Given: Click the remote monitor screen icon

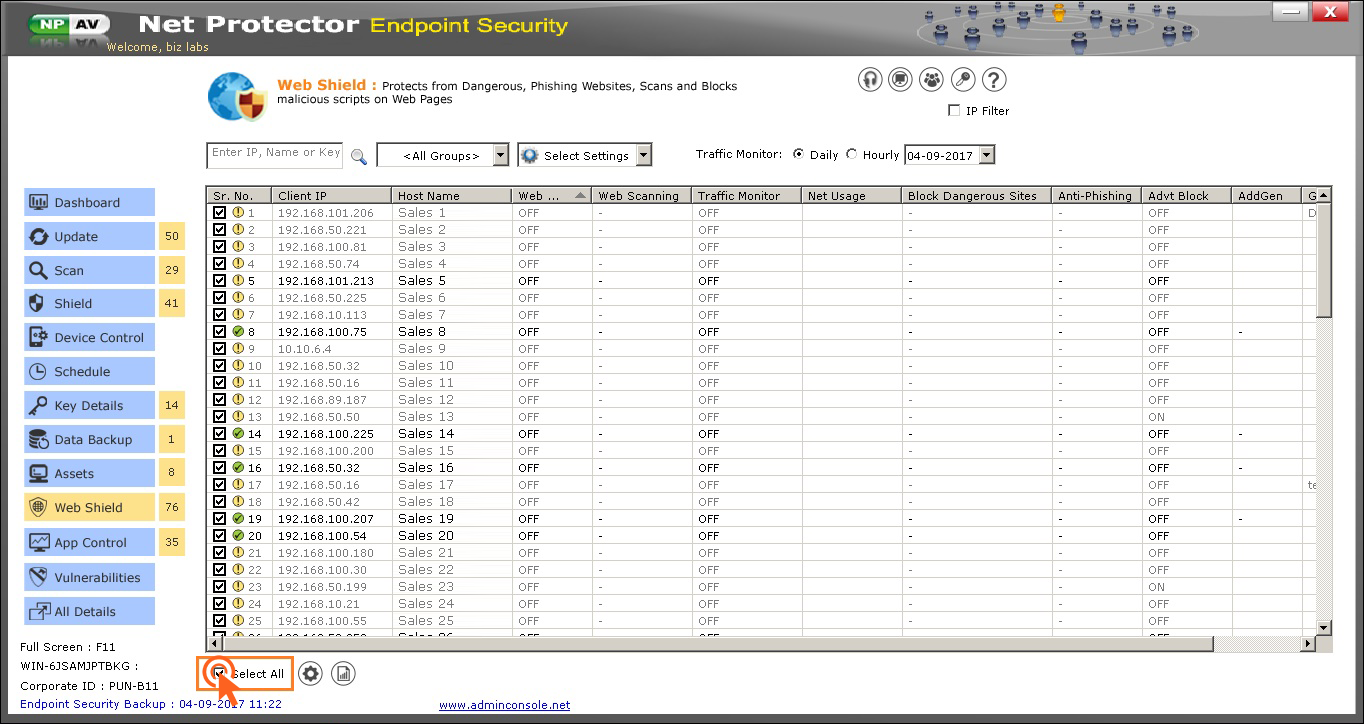Looking at the screenshot, I should coord(901,80).
